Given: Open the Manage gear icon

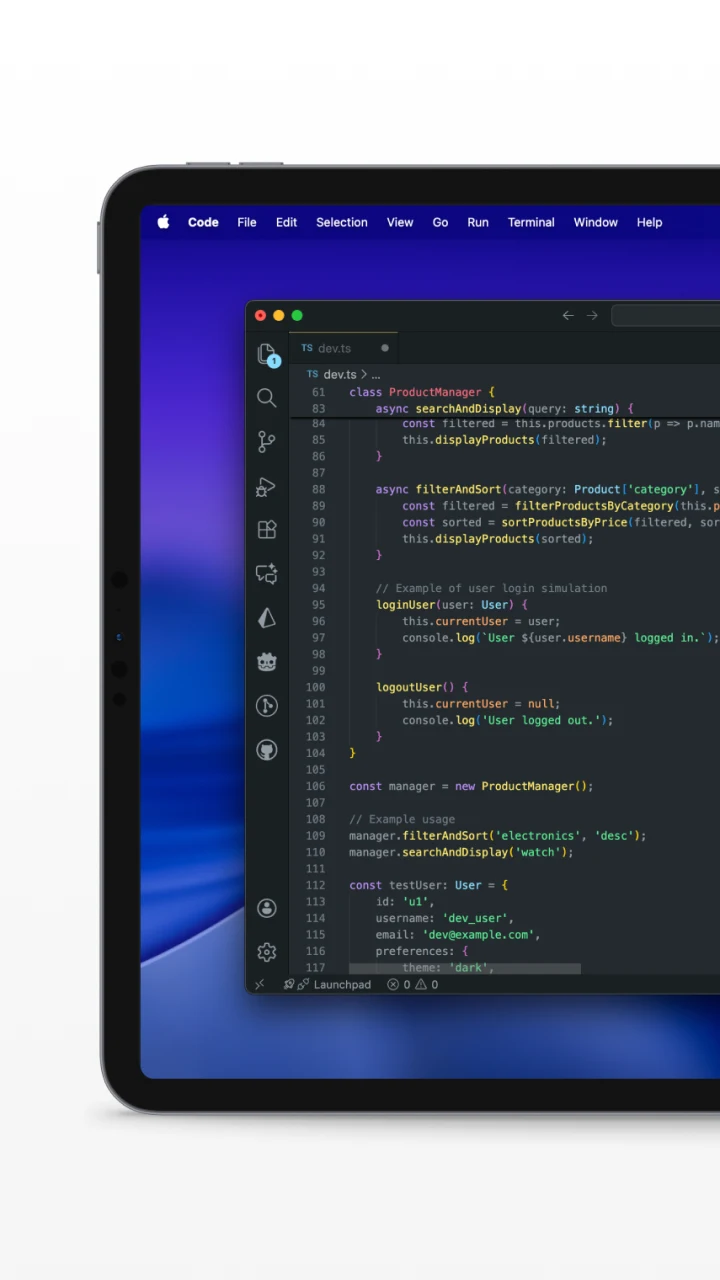Looking at the screenshot, I should 266,952.
